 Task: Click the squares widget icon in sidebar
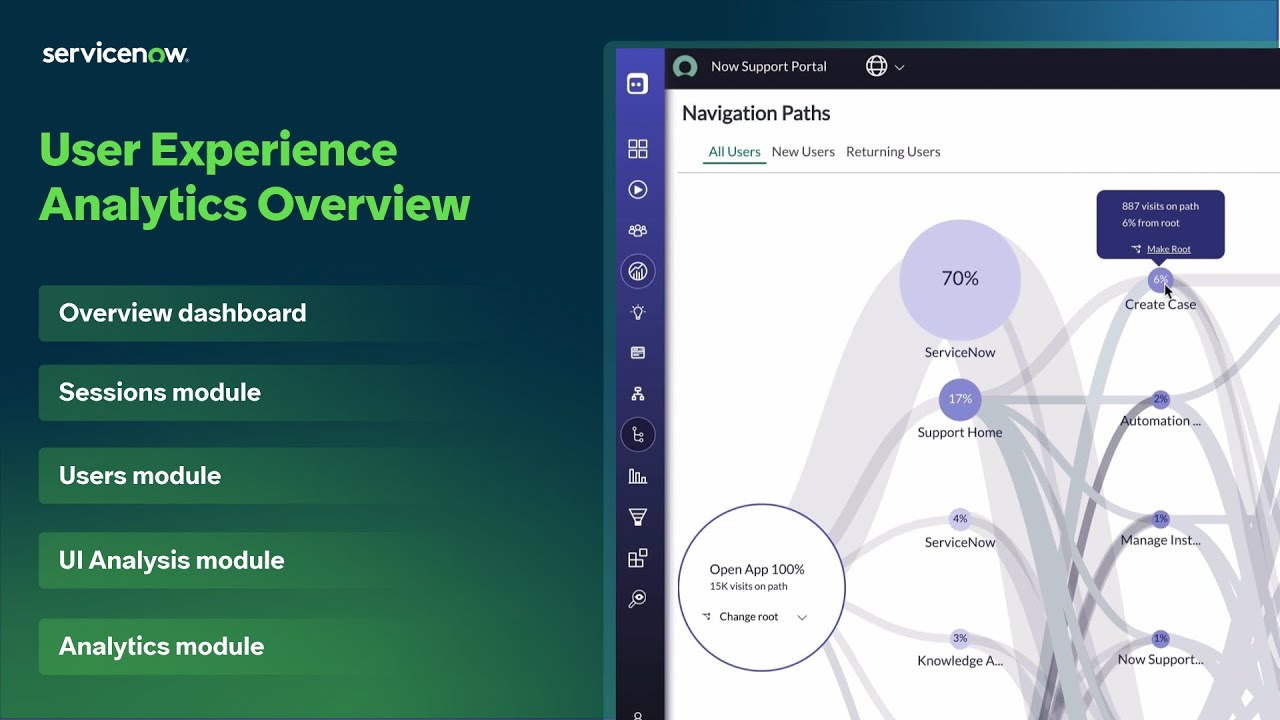[x=637, y=558]
